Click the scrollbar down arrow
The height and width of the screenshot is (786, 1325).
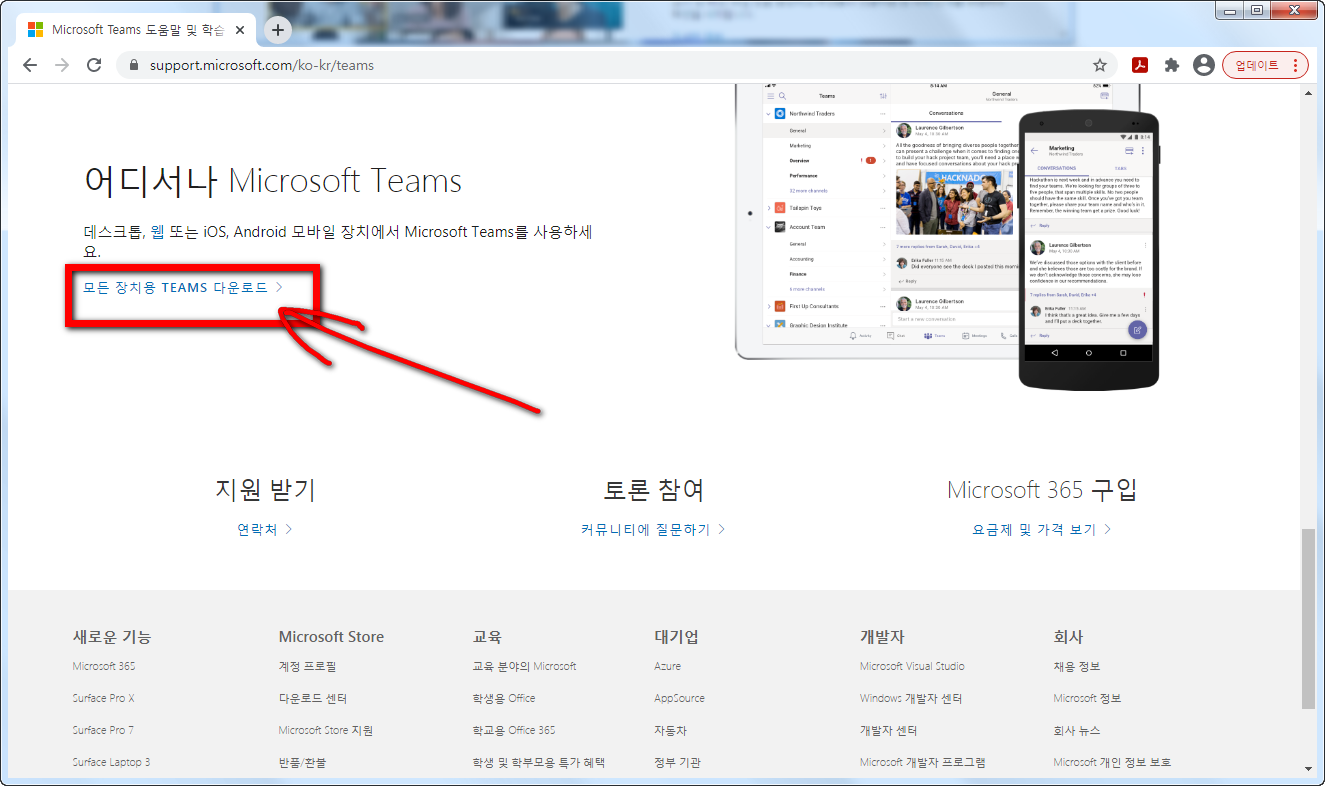coord(1309,768)
